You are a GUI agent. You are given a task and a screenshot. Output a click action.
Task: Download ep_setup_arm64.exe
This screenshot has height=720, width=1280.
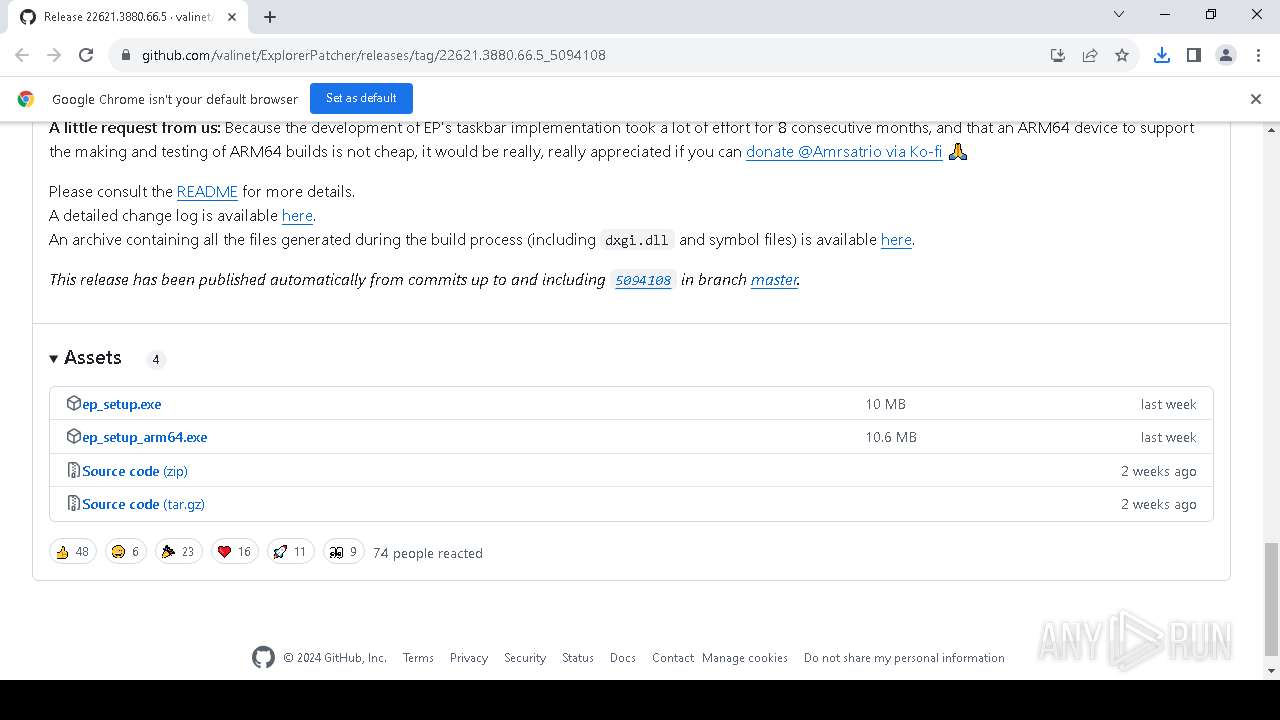tap(144, 437)
